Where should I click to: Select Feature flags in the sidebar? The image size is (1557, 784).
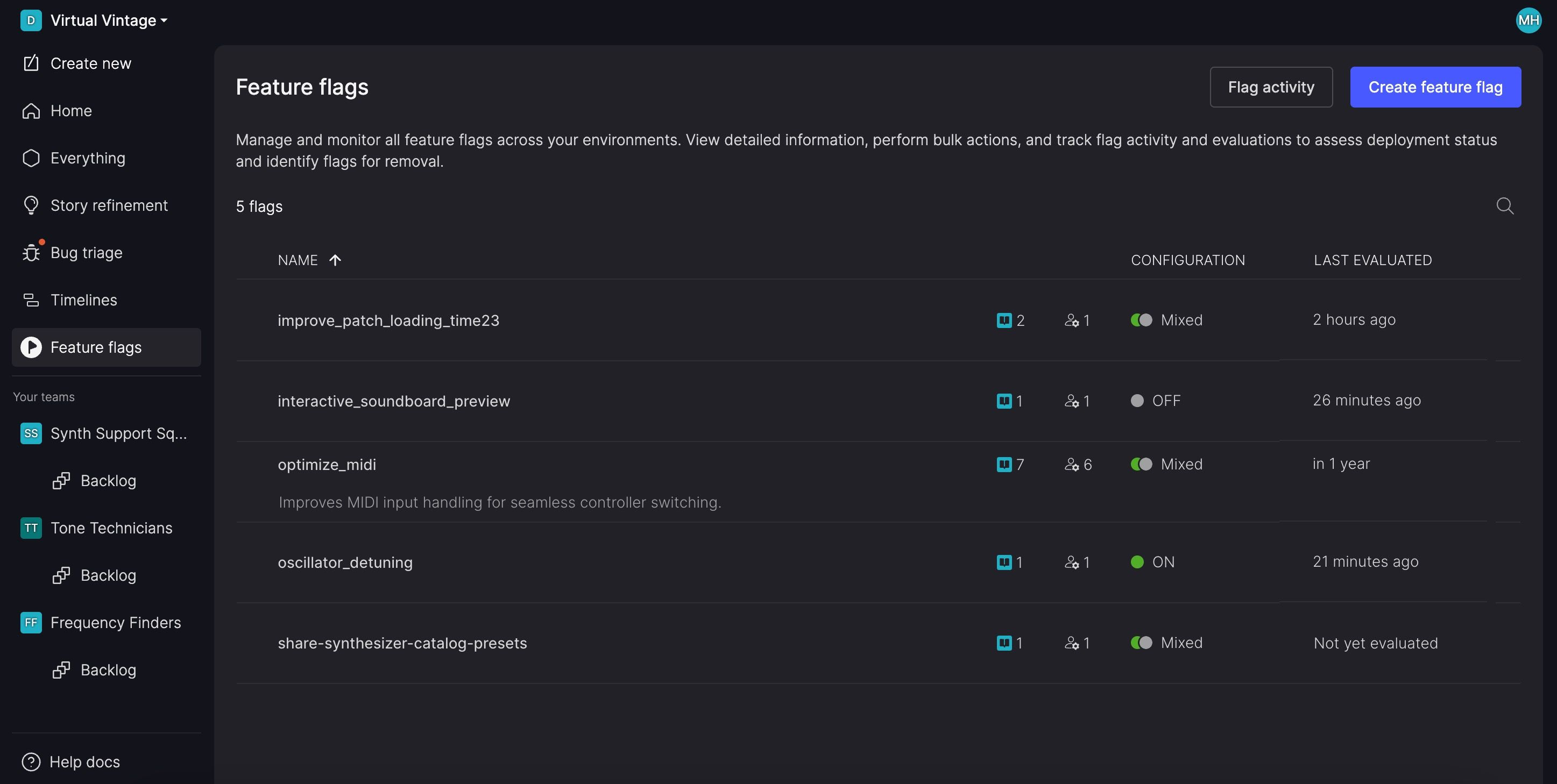[96, 347]
